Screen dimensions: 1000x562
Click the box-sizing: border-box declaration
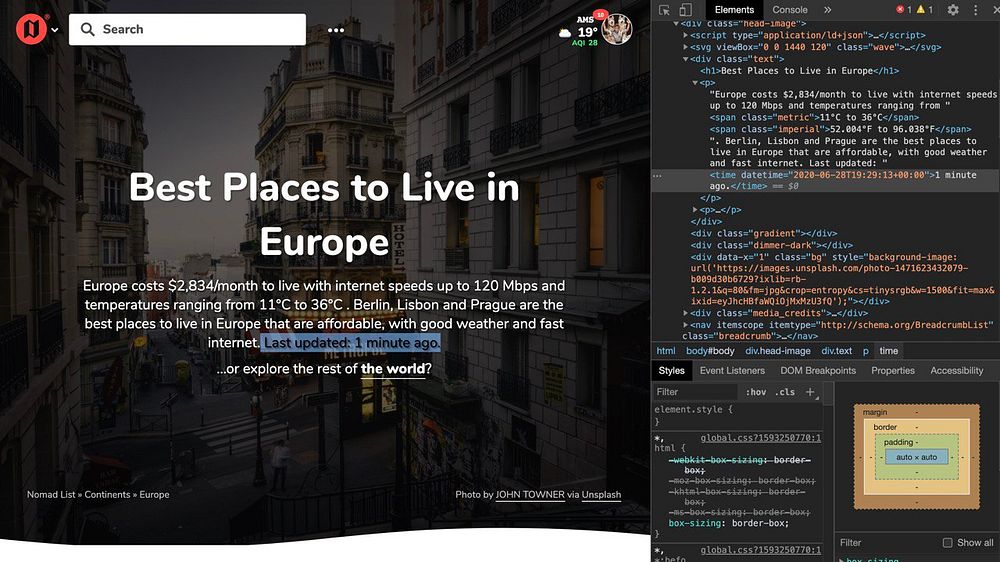tap(728, 523)
